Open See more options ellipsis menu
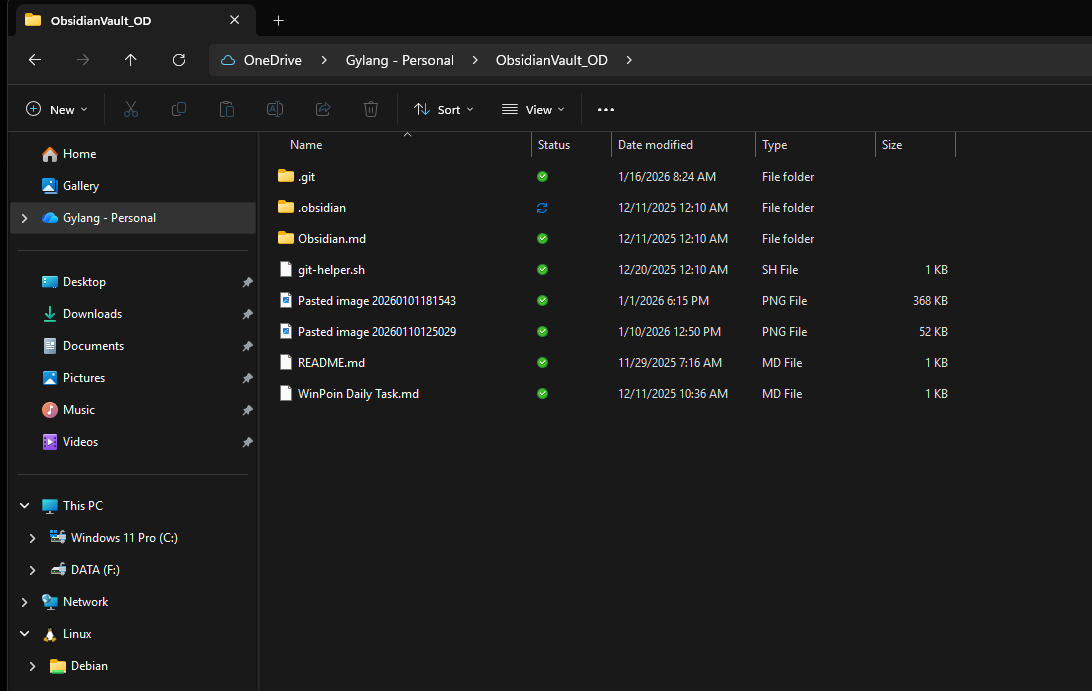The width and height of the screenshot is (1092, 691). click(x=606, y=109)
